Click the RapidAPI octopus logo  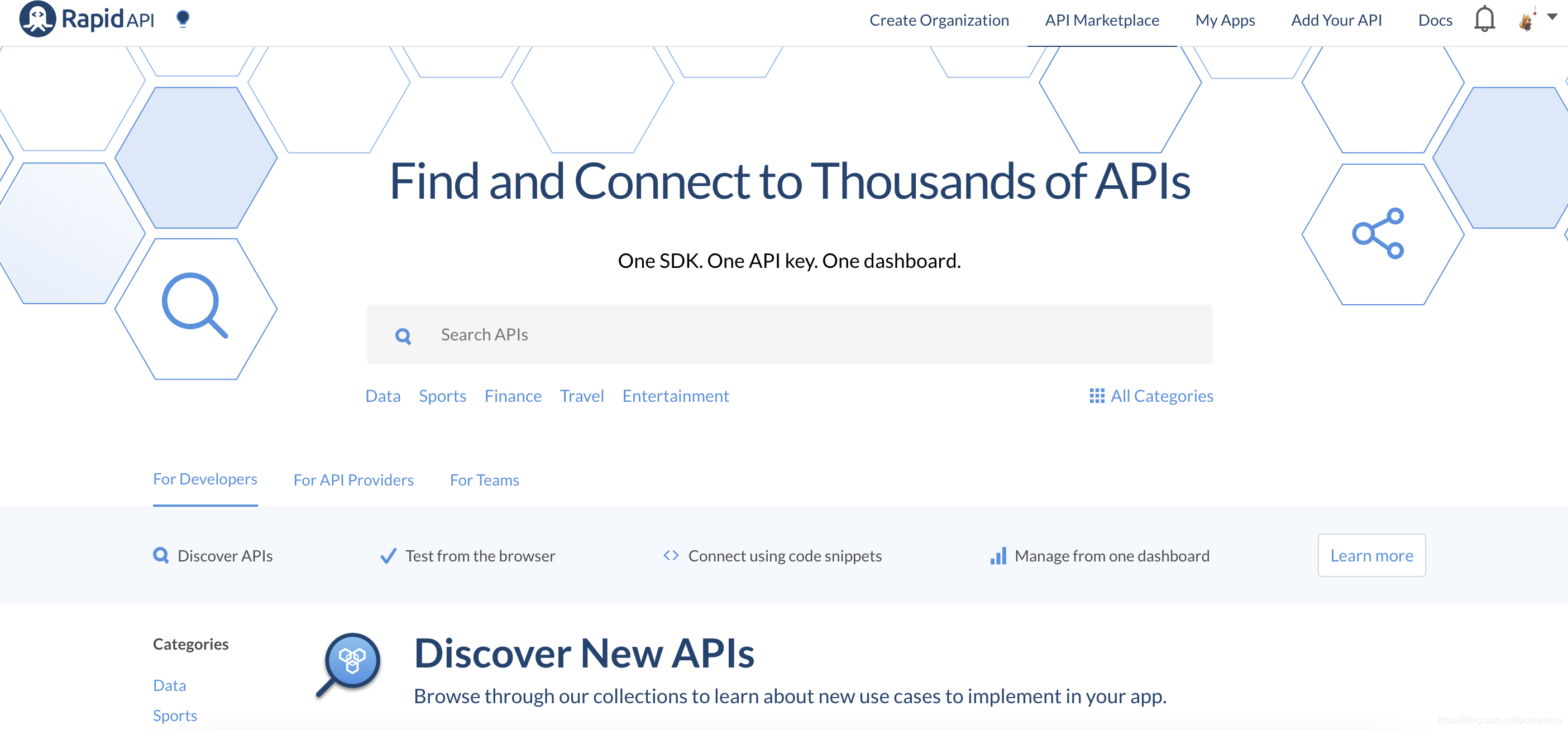coord(38,19)
